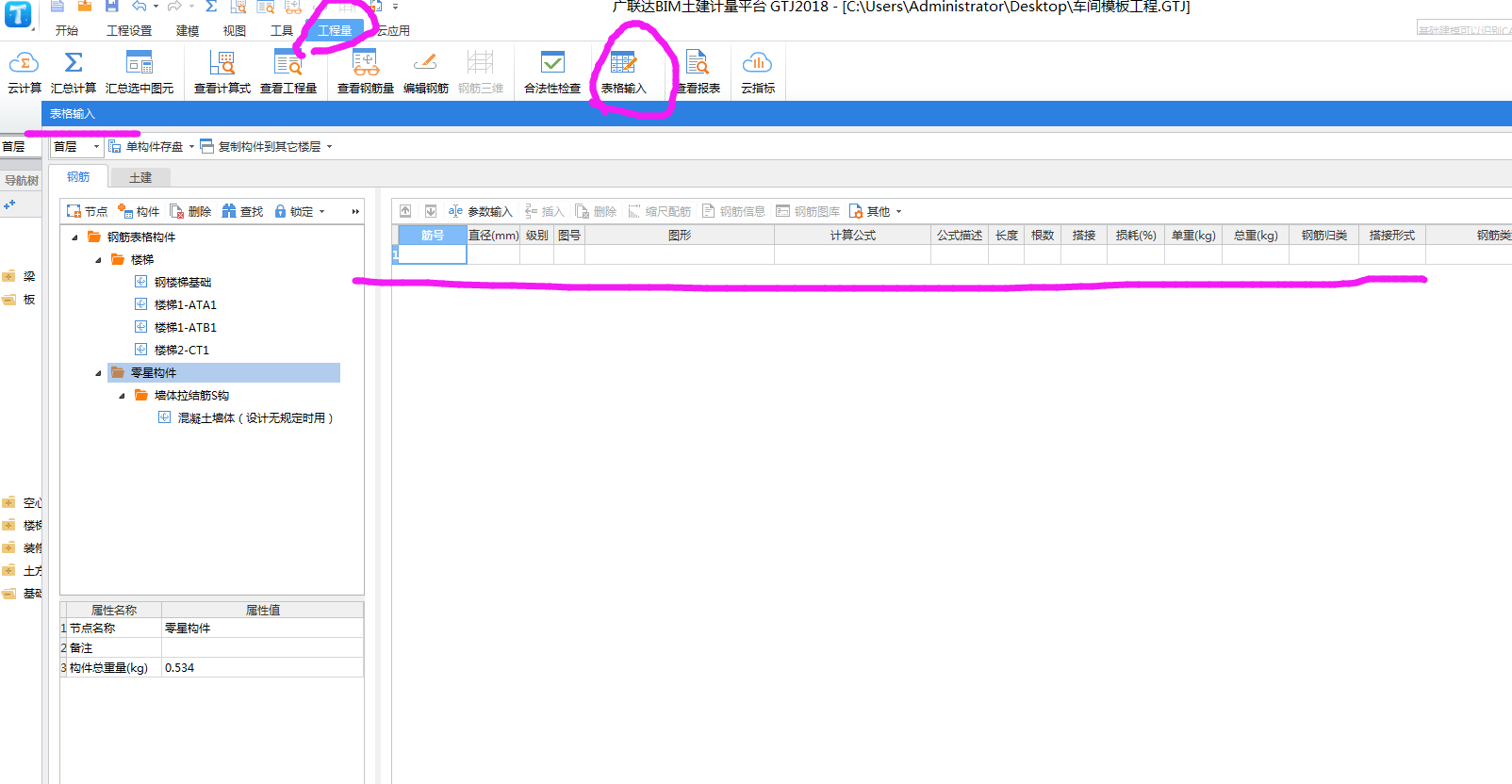This screenshot has height=784, width=1512.
Task: Select 梁 in navigation tree
Action: pyautogui.click(x=29, y=277)
